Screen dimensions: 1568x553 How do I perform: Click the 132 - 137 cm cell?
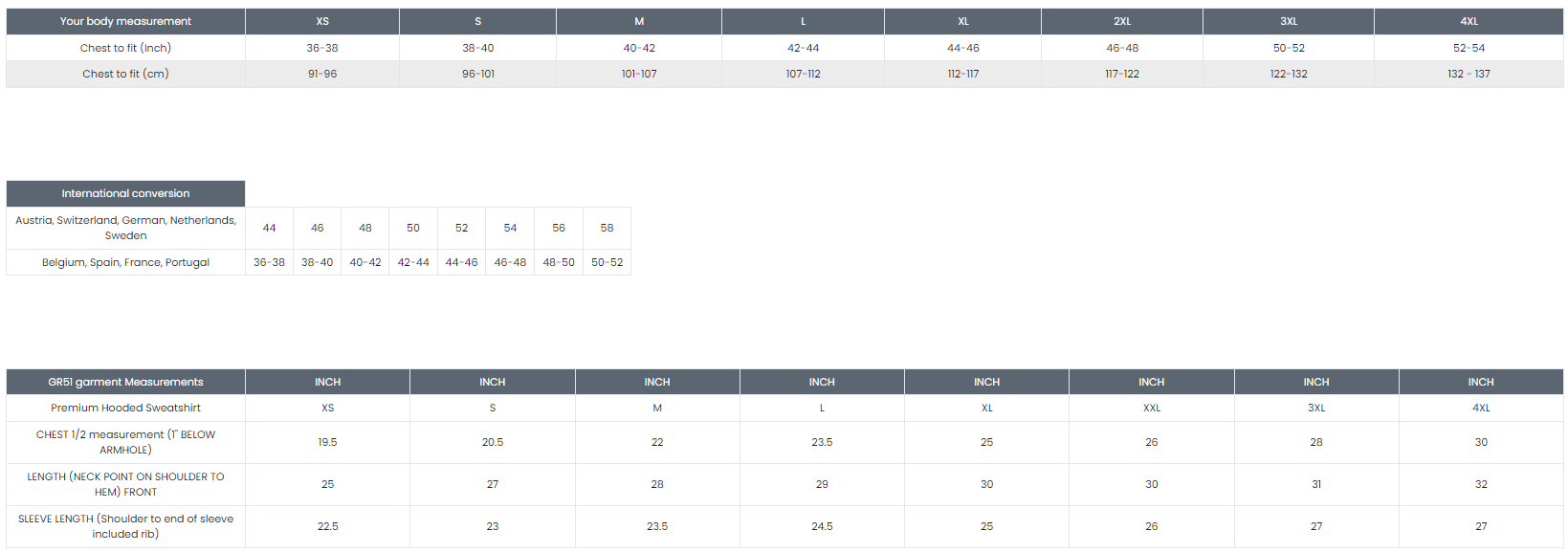tap(1469, 74)
